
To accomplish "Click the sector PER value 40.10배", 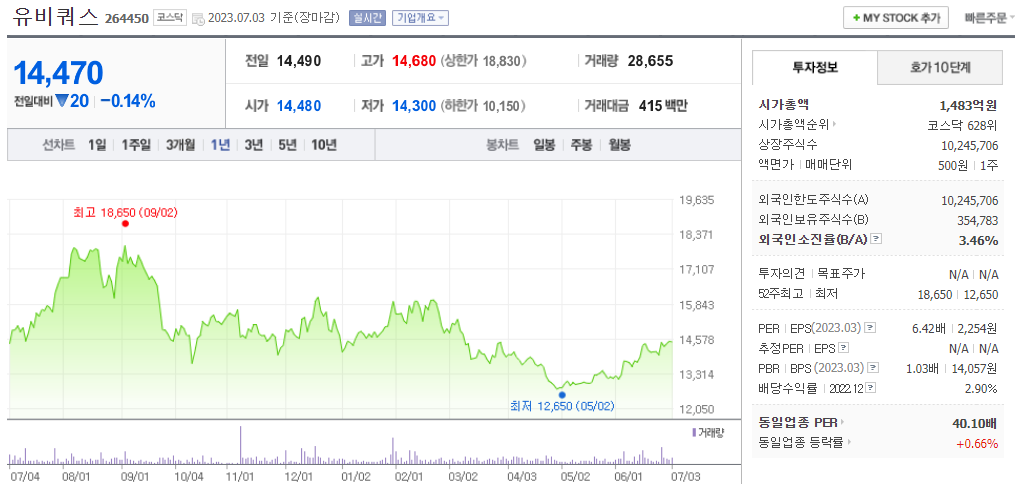I will 974,423.
